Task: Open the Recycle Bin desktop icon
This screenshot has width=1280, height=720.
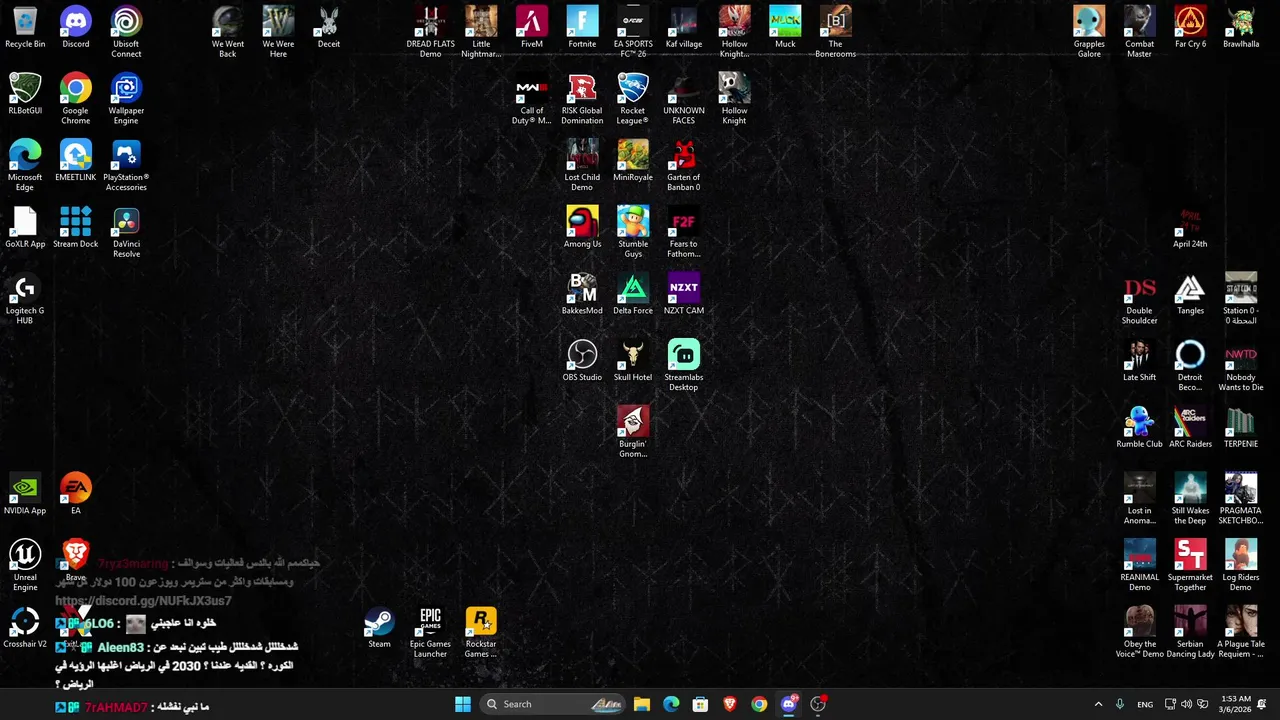Action: 25,28
